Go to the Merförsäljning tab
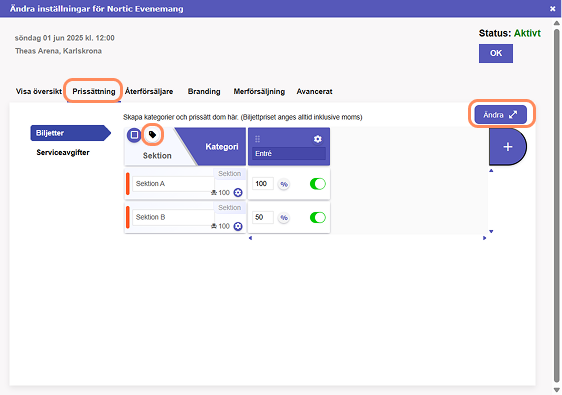The width and height of the screenshot is (562, 395). pyautogui.click(x=259, y=91)
